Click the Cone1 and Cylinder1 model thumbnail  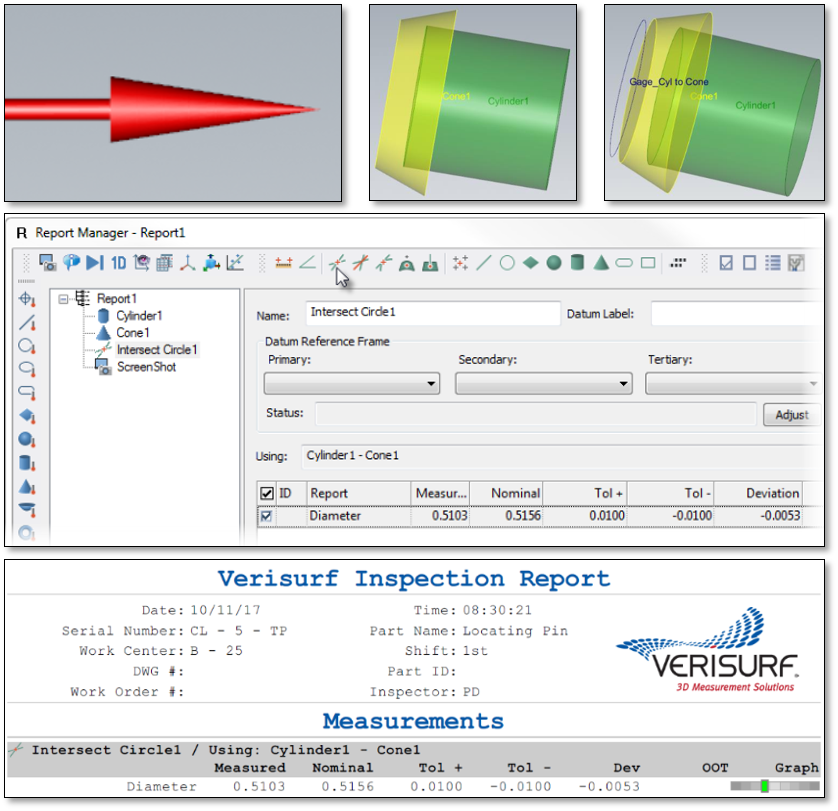[x=473, y=103]
